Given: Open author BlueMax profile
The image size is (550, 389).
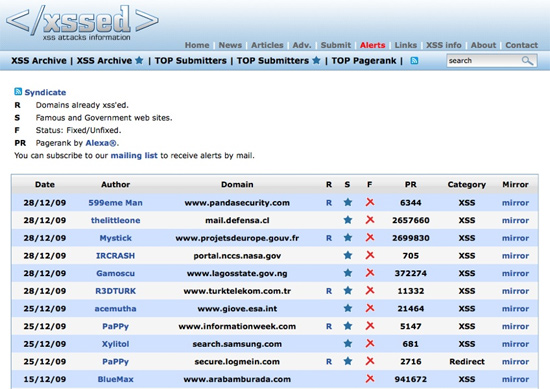Looking at the screenshot, I should pos(115,379).
